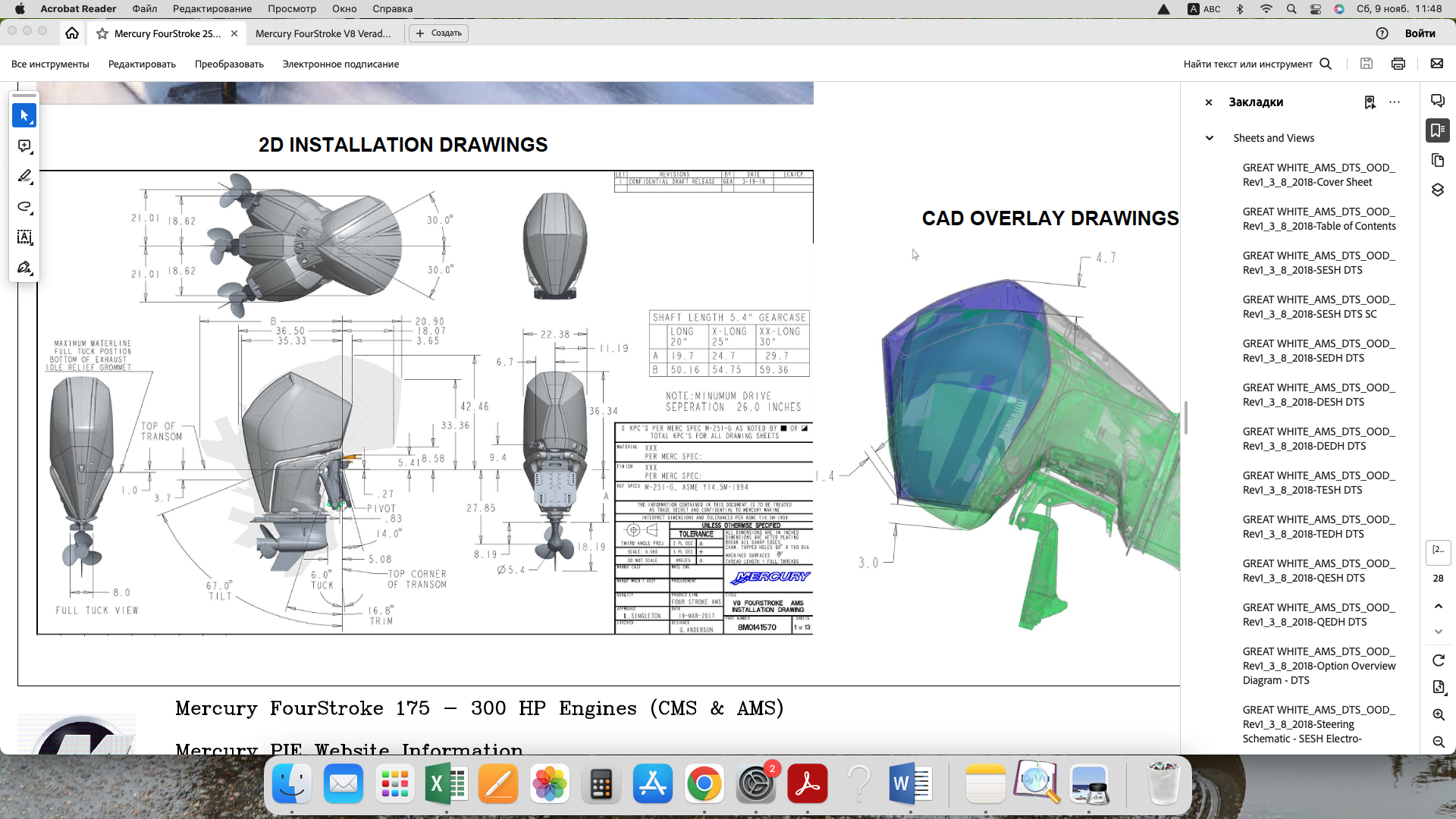The height and width of the screenshot is (819, 1456).
Task: Open the layers panel icon
Action: coord(1438,190)
